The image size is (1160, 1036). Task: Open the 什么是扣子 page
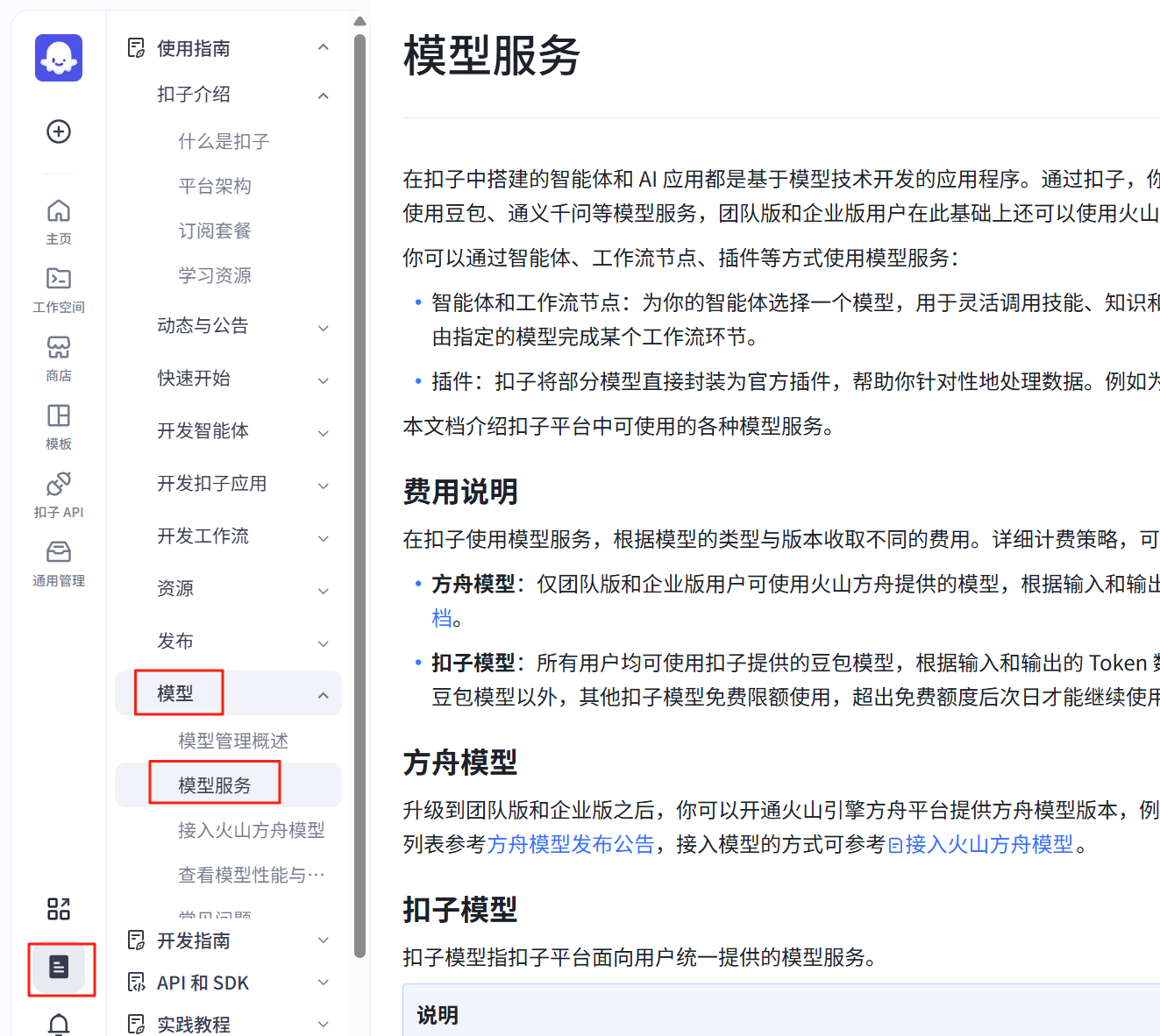pos(224,141)
